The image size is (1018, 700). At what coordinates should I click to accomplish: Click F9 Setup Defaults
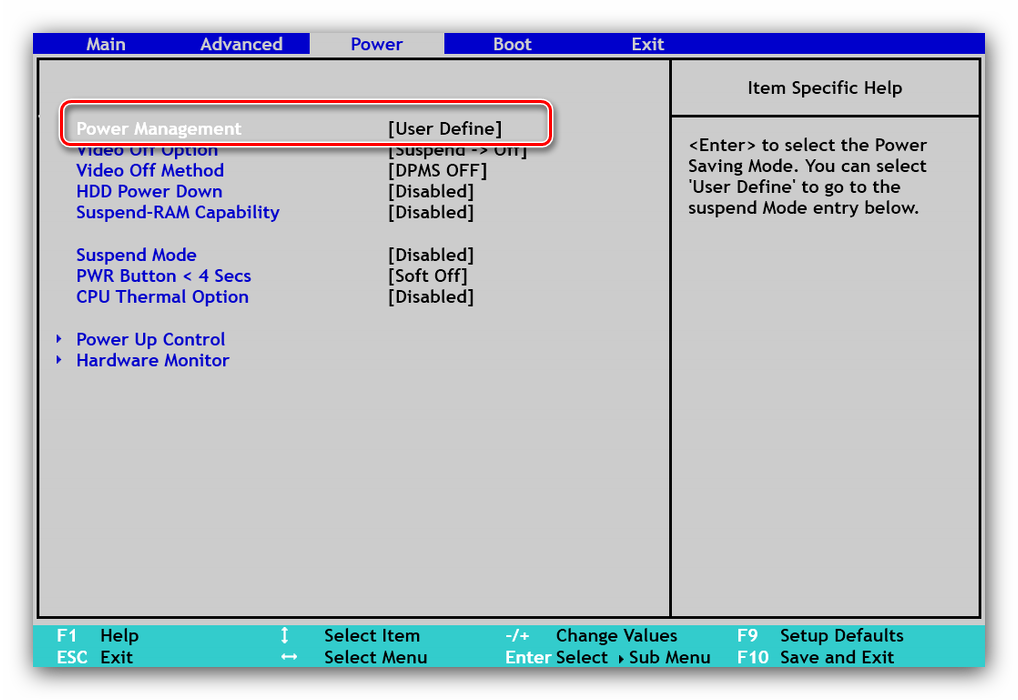(x=819, y=635)
